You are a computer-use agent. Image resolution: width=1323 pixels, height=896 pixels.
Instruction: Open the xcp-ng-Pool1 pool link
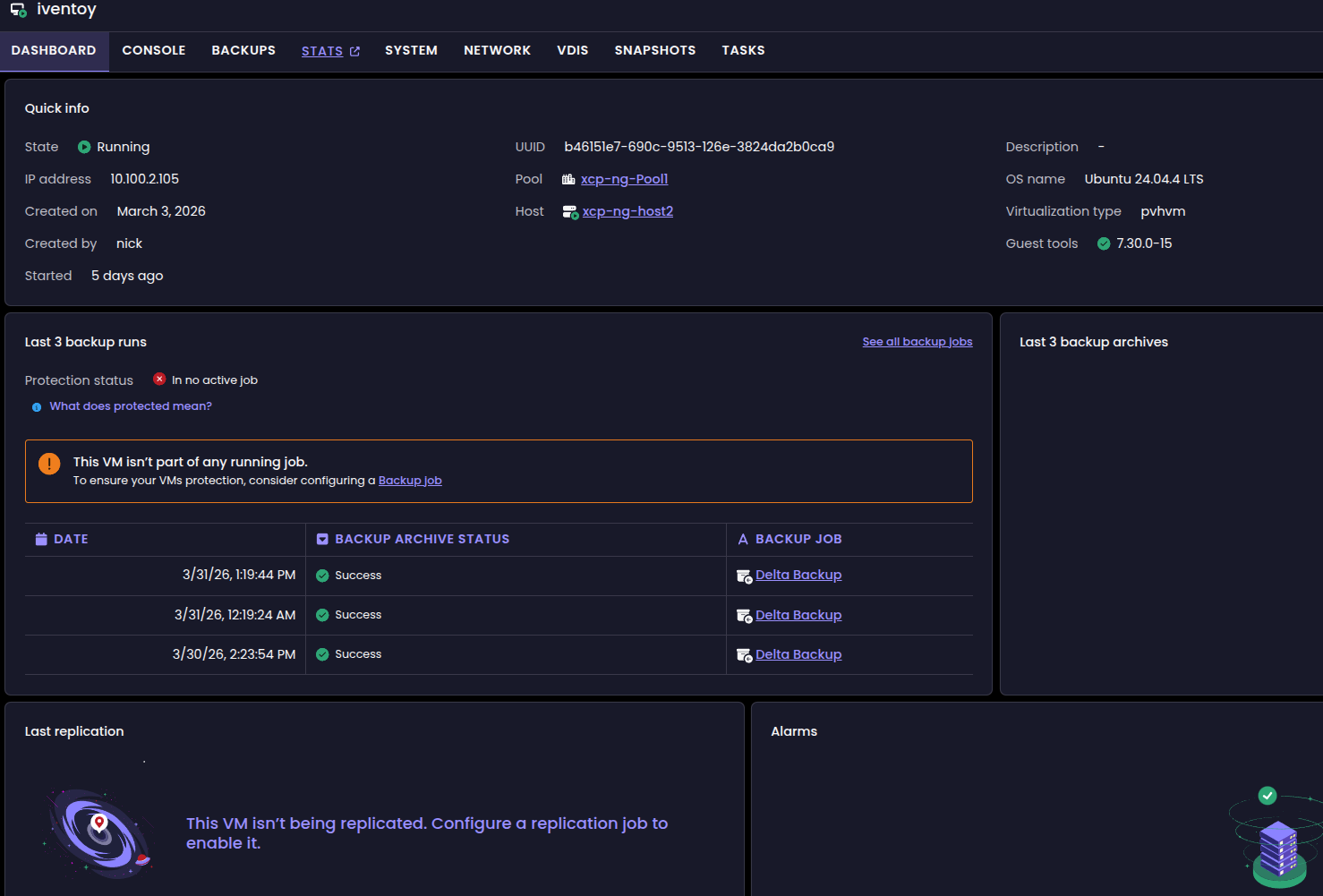point(624,179)
